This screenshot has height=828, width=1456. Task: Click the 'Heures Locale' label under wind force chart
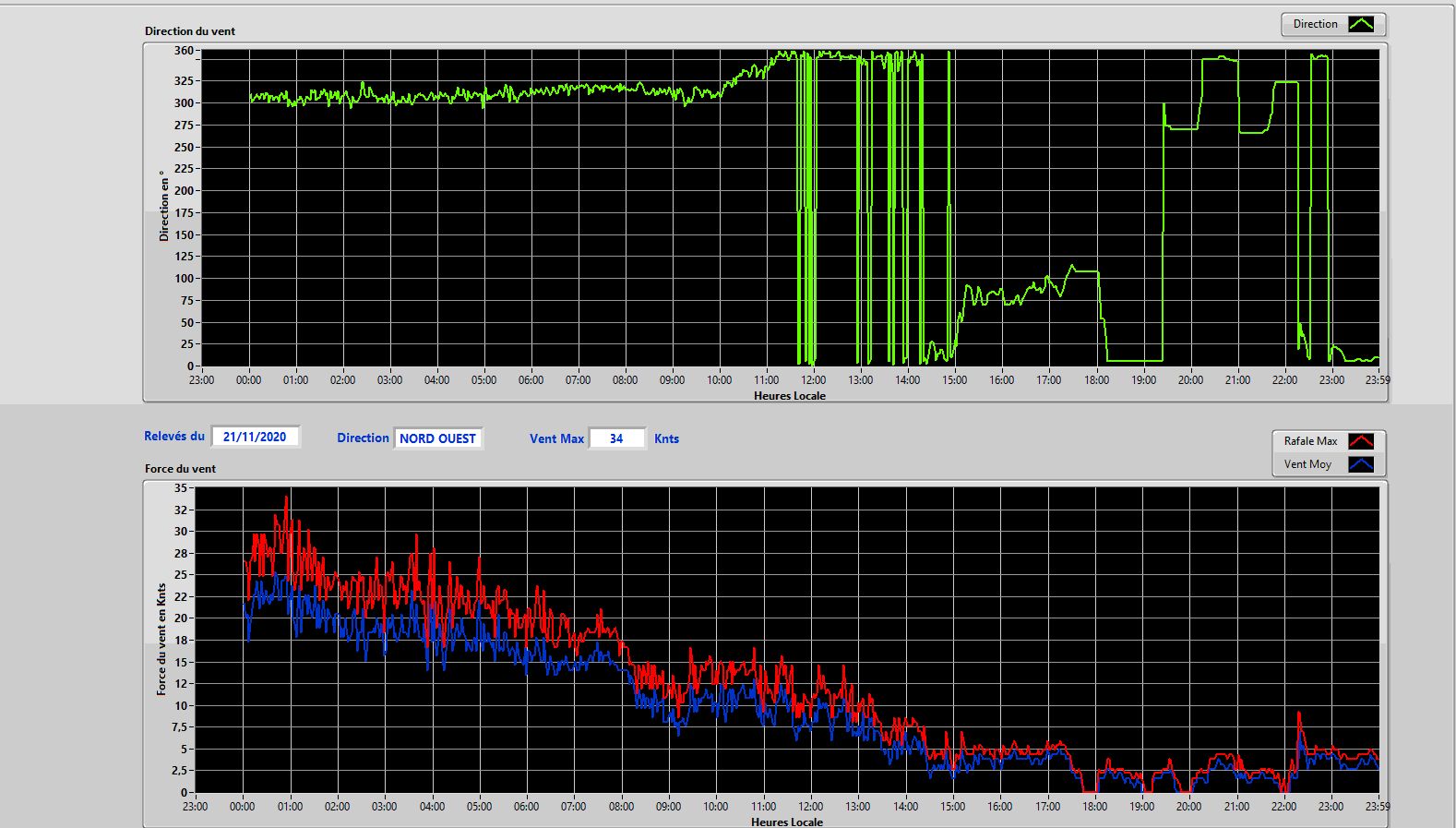(x=787, y=822)
